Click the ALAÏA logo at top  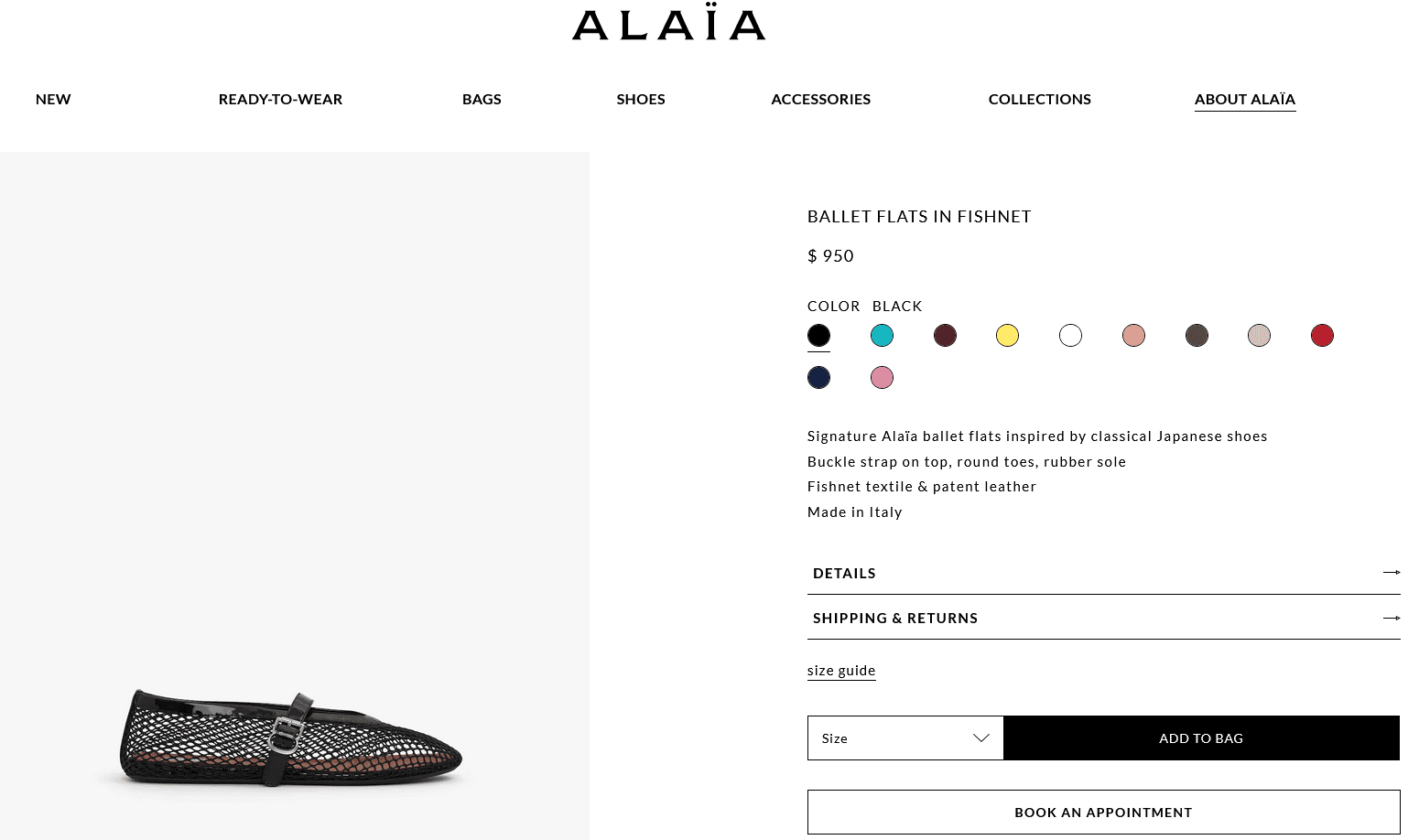coord(668,25)
